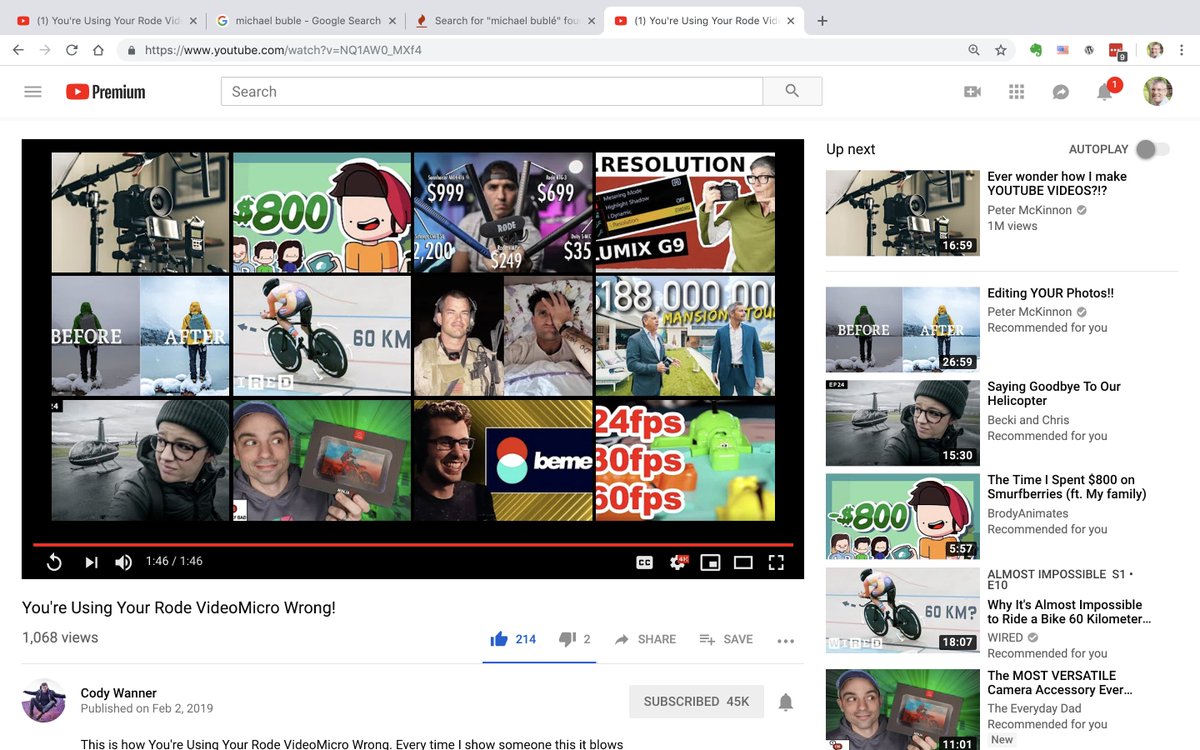
Task: Click the search magnifier button
Action: point(792,91)
